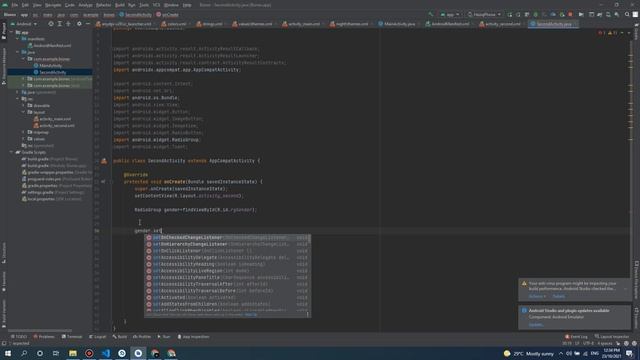Viewport: 640px width, 360px height.
Task: Open the File menu
Action: tap(15, 5)
